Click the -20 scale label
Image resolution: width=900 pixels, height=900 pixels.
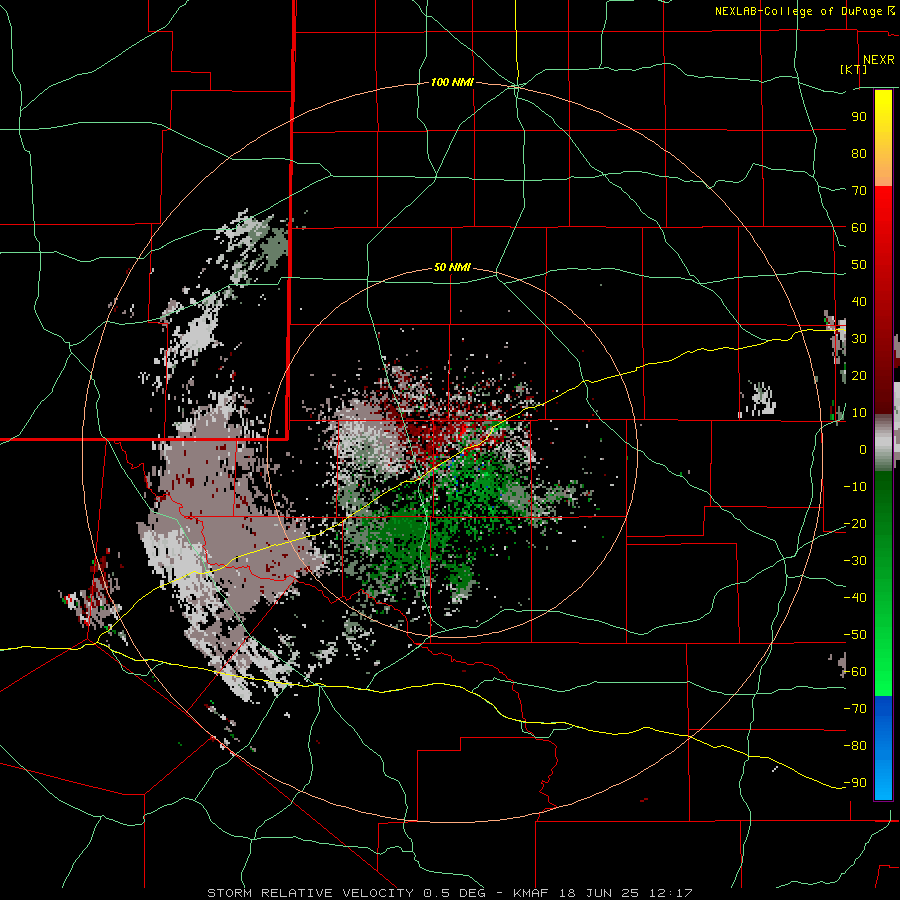click(855, 523)
